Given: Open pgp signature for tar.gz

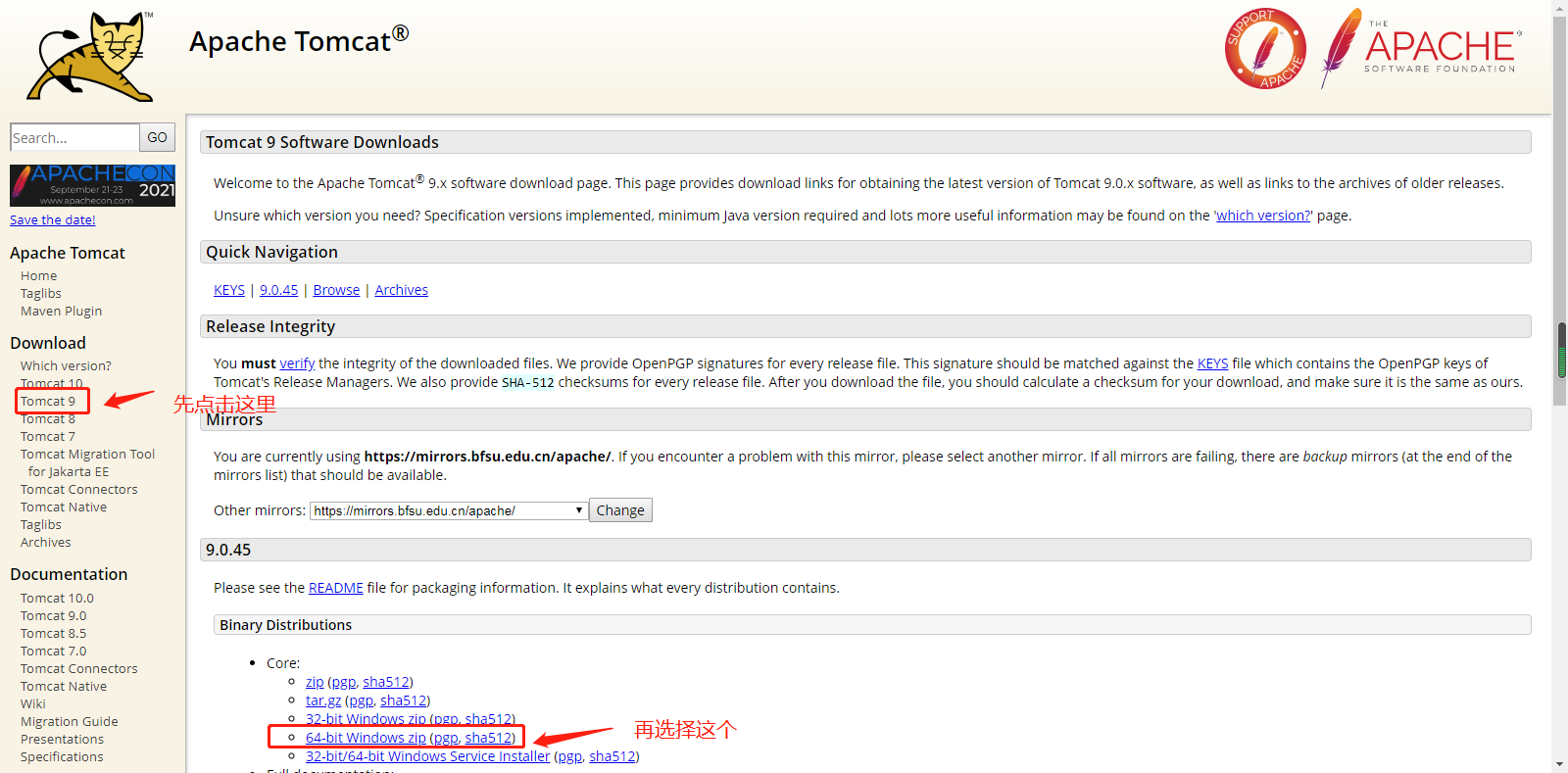Looking at the screenshot, I should [x=362, y=701].
